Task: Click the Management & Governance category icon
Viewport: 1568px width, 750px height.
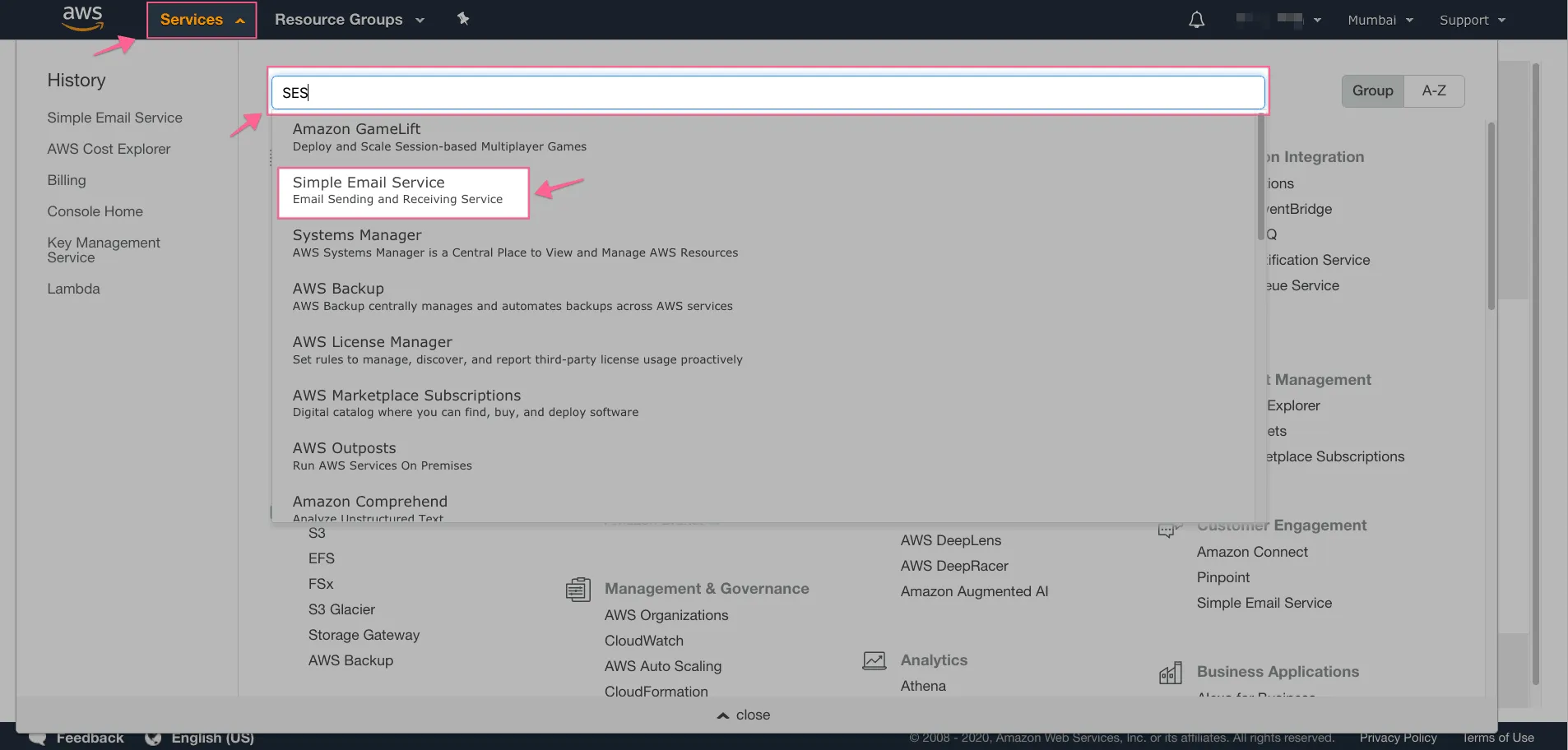Action: pos(578,589)
